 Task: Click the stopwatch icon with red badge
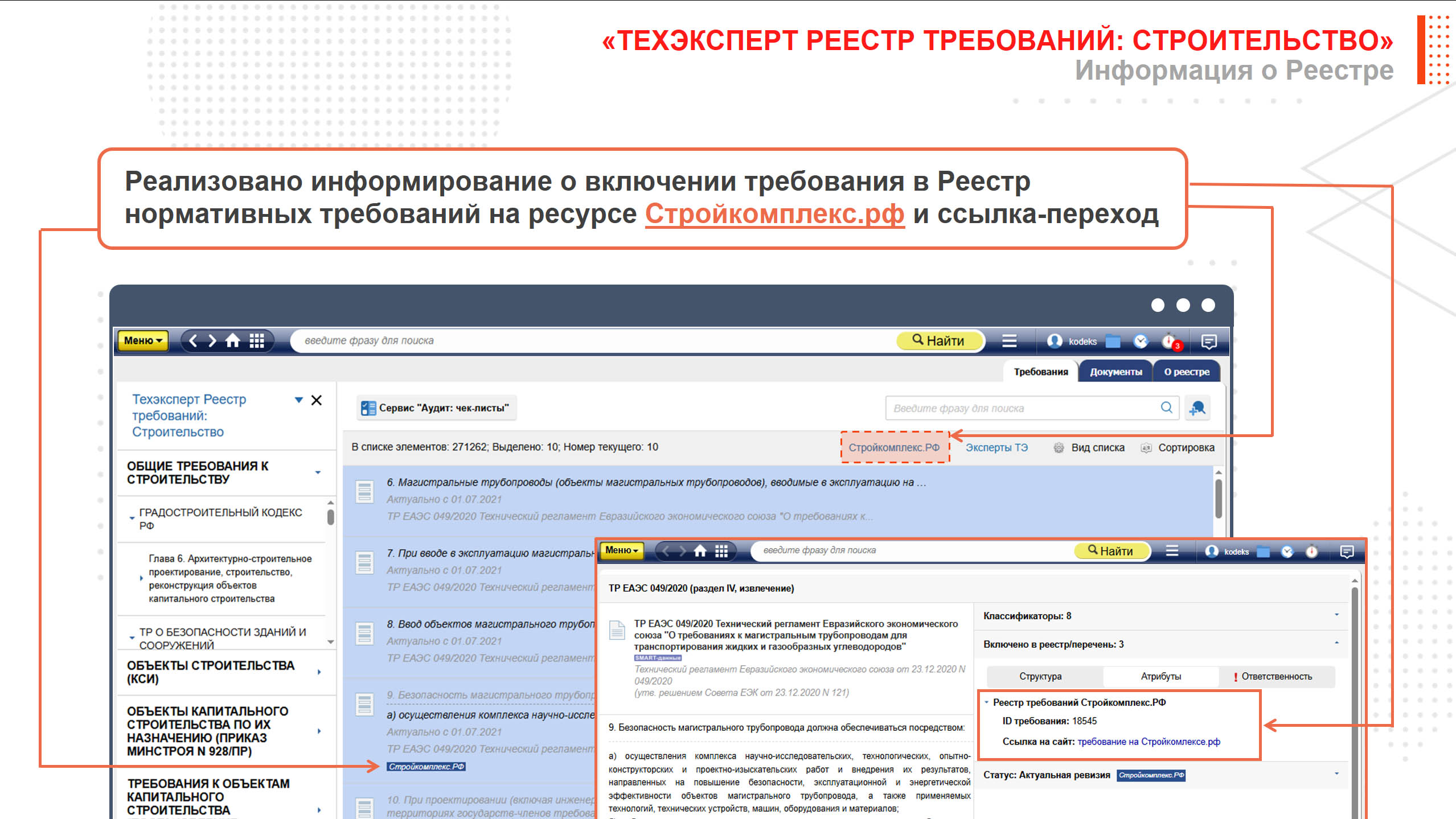point(1169,341)
